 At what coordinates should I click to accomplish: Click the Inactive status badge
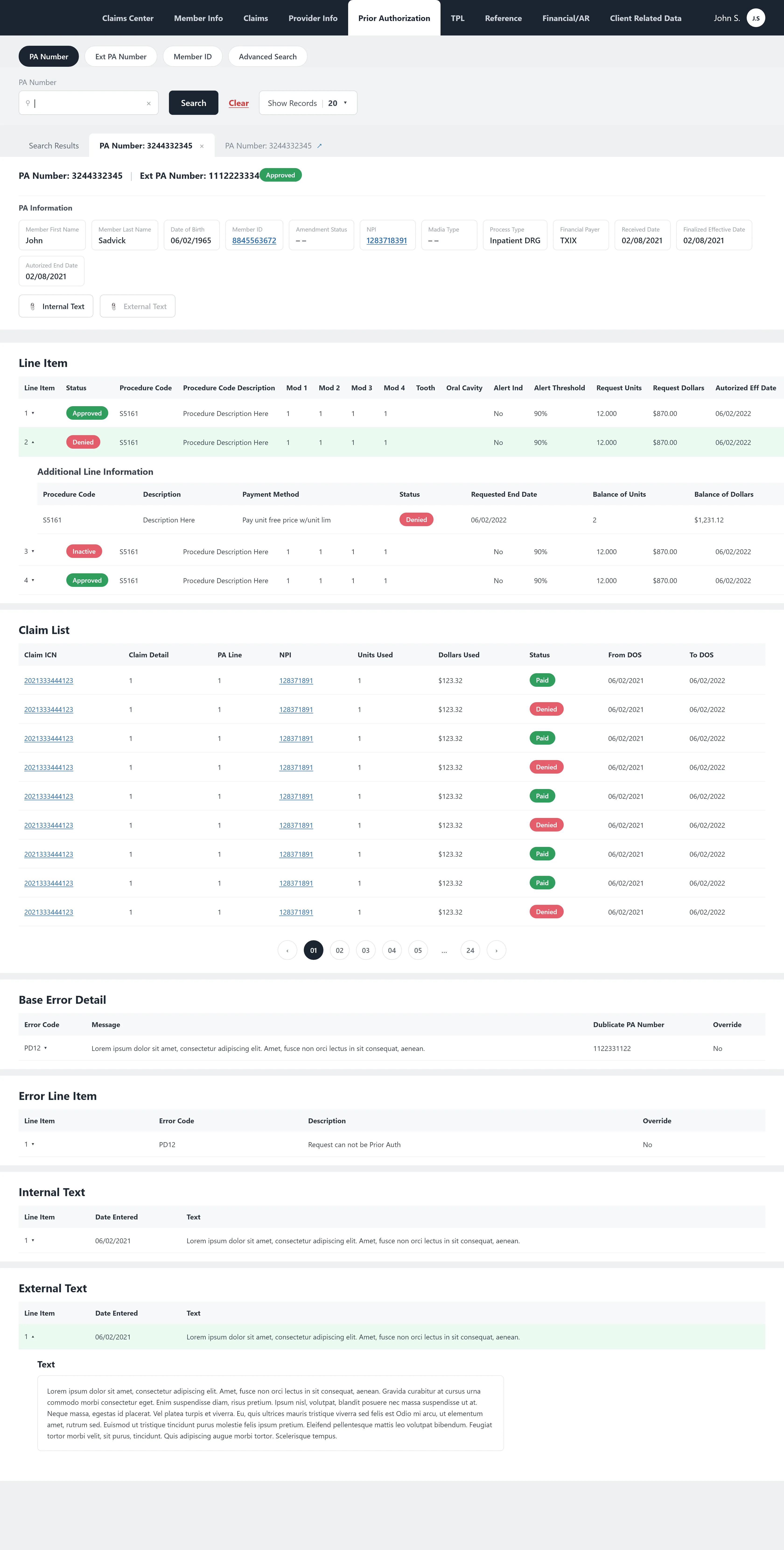(84, 551)
